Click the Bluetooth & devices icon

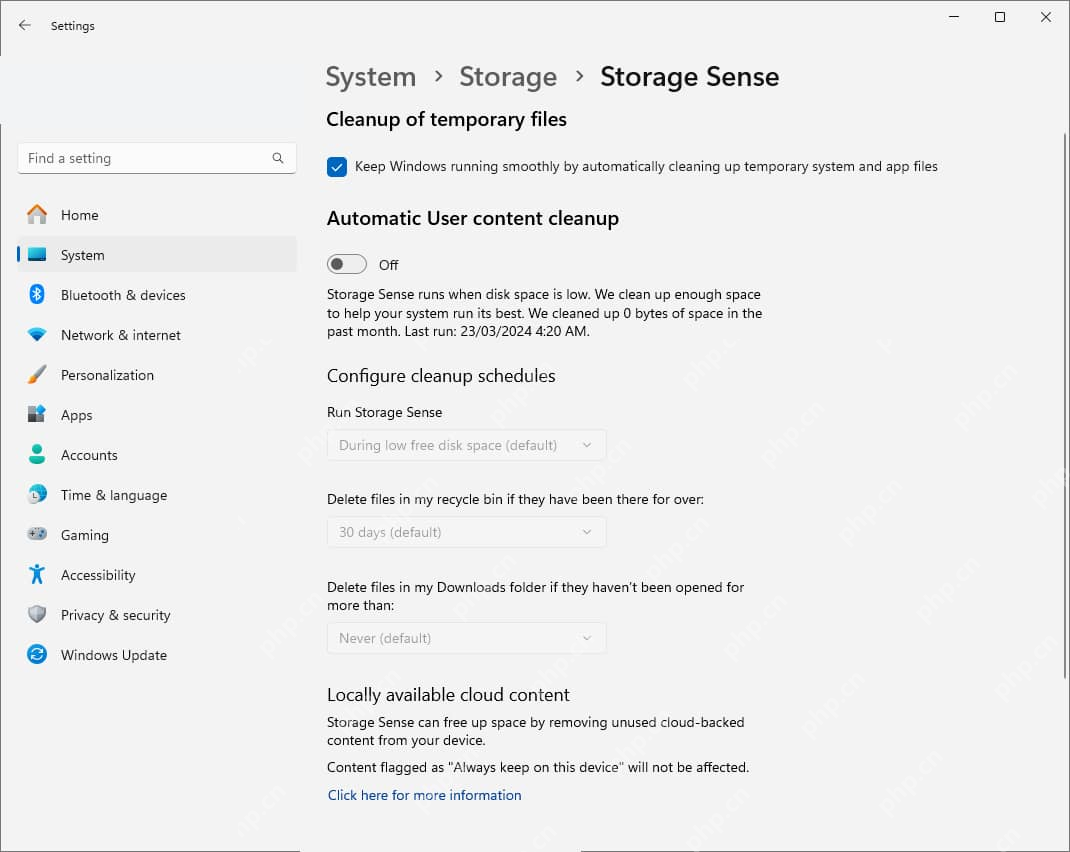(x=37, y=295)
